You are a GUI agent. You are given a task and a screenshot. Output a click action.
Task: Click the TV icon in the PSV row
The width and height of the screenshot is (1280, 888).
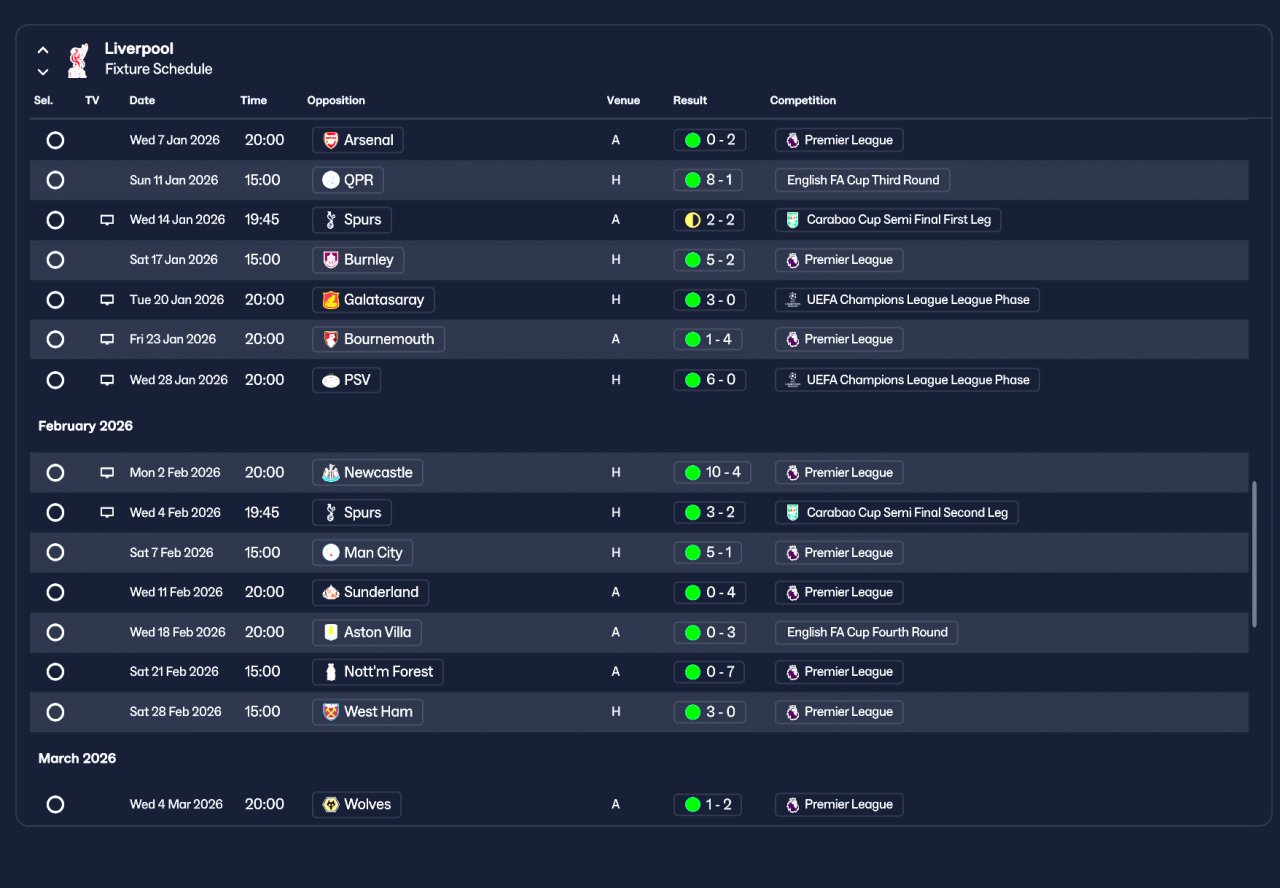tap(107, 380)
